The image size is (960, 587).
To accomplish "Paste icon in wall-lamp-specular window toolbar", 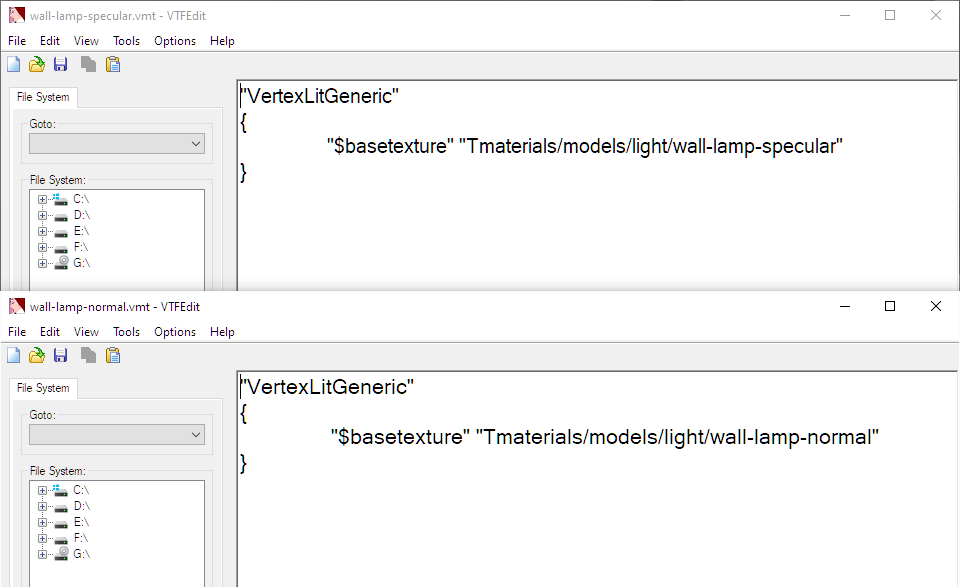I will coord(113,64).
